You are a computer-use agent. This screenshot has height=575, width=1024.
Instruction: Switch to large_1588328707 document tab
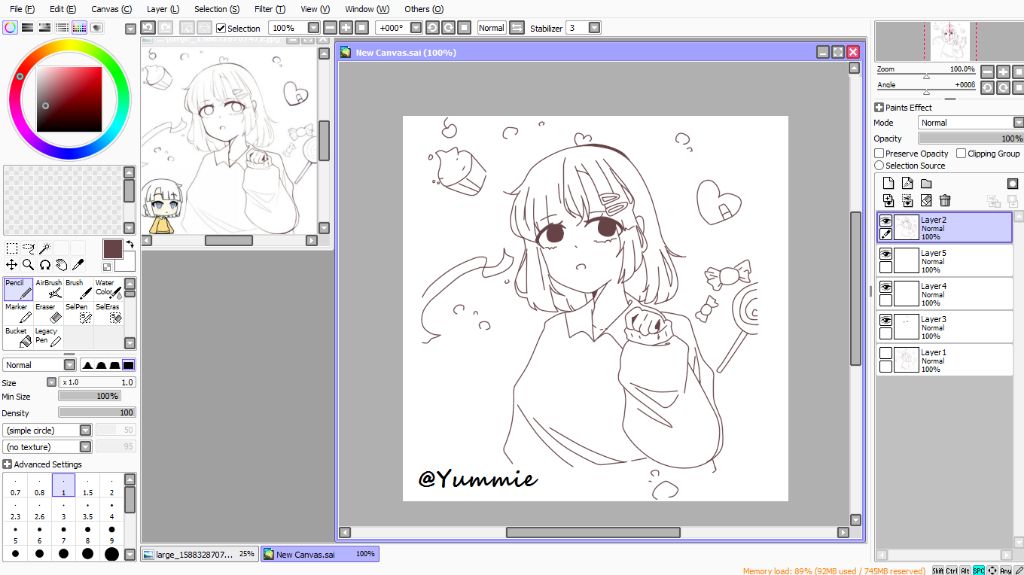click(199, 554)
